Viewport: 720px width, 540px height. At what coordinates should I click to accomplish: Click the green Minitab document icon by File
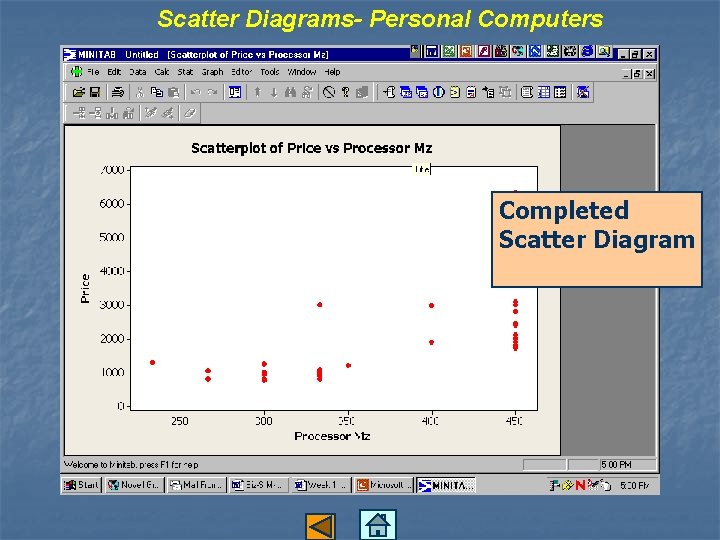tap(76, 72)
